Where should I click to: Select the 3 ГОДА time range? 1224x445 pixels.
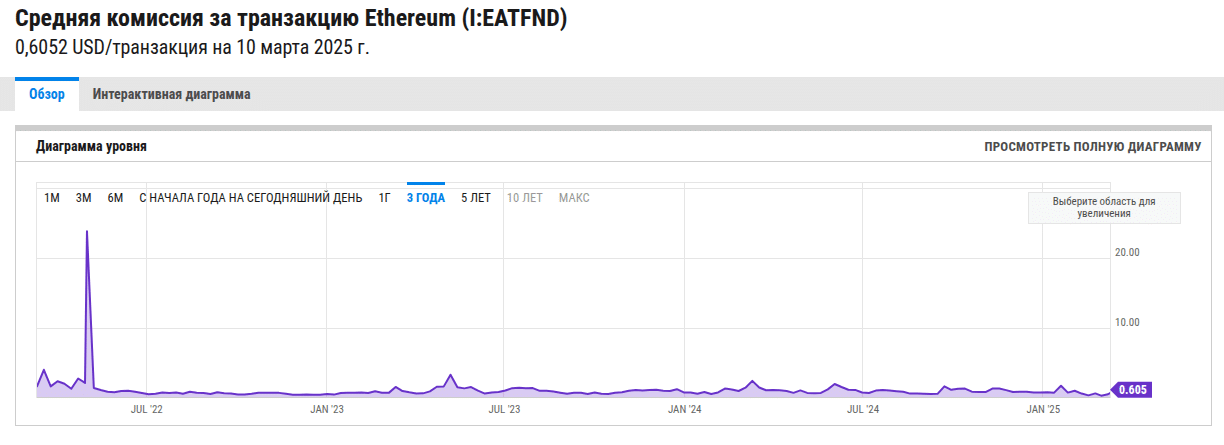coord(425,198)
